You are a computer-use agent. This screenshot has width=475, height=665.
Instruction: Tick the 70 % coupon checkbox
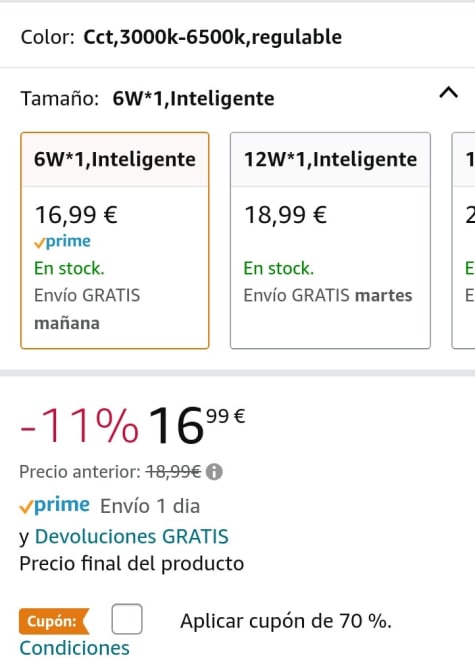[127, 619]
